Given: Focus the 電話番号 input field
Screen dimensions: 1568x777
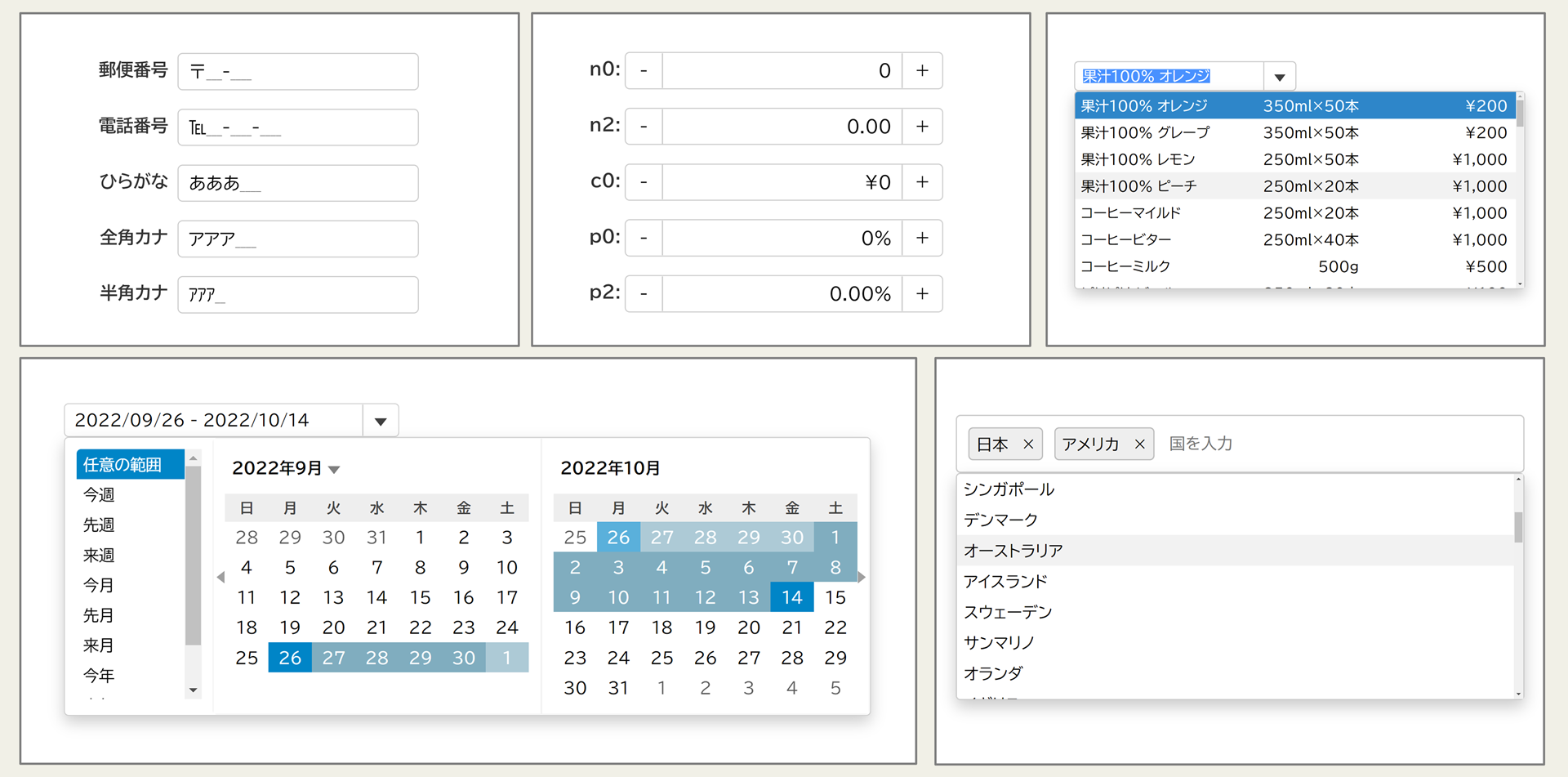Looking at the screenshot, I should [x=298, y=127].
